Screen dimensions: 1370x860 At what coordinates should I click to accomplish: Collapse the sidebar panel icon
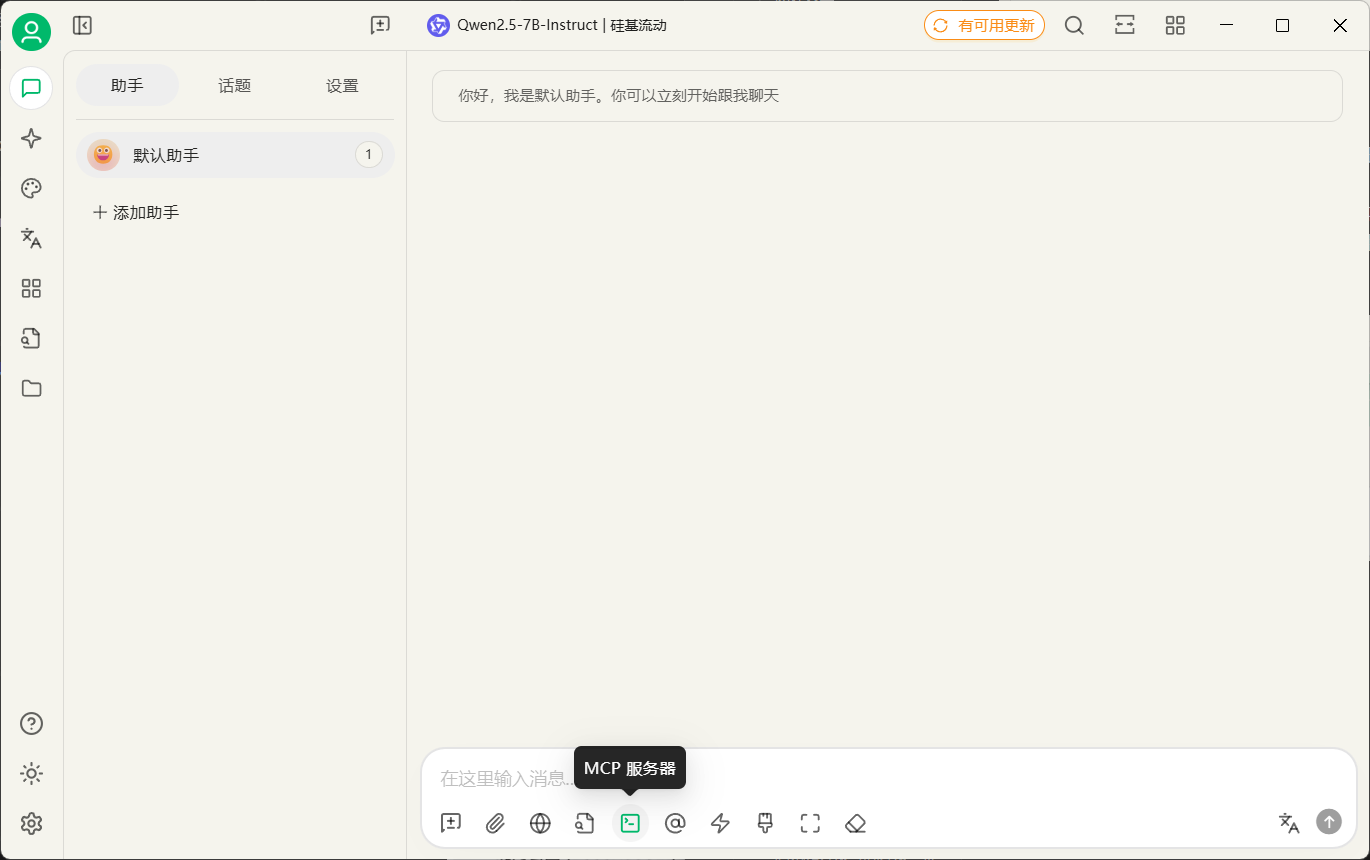click(83, 26)
